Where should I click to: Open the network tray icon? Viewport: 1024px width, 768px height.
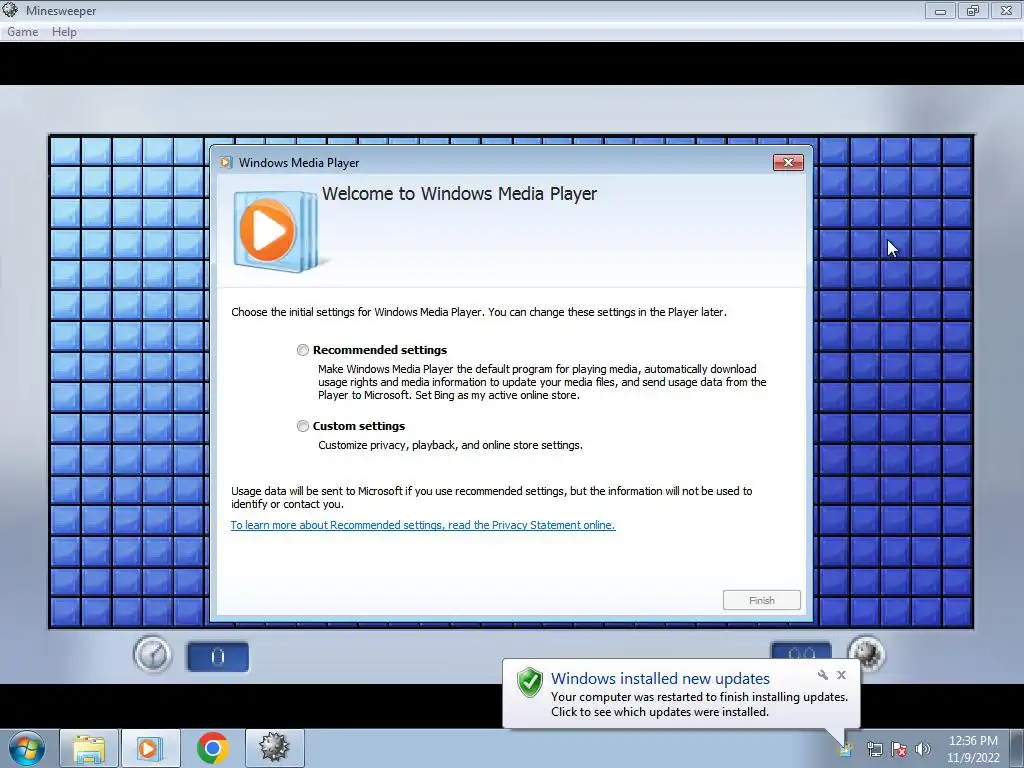(x=874, y=749)
